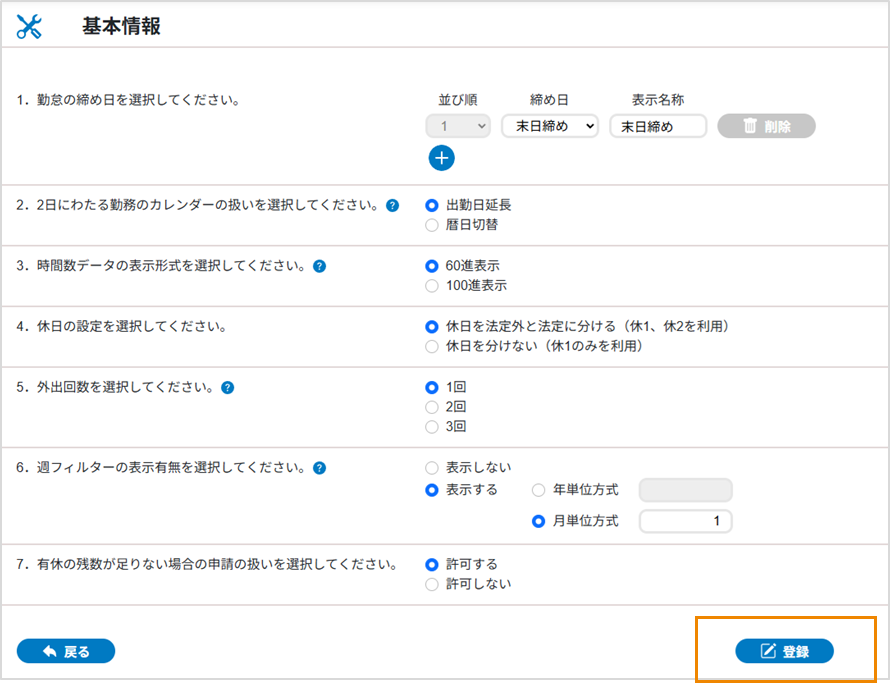Viewport: 890px width, 683px height.
Task: Choose 100進表示 display format
Action: (x=432, y=286)
